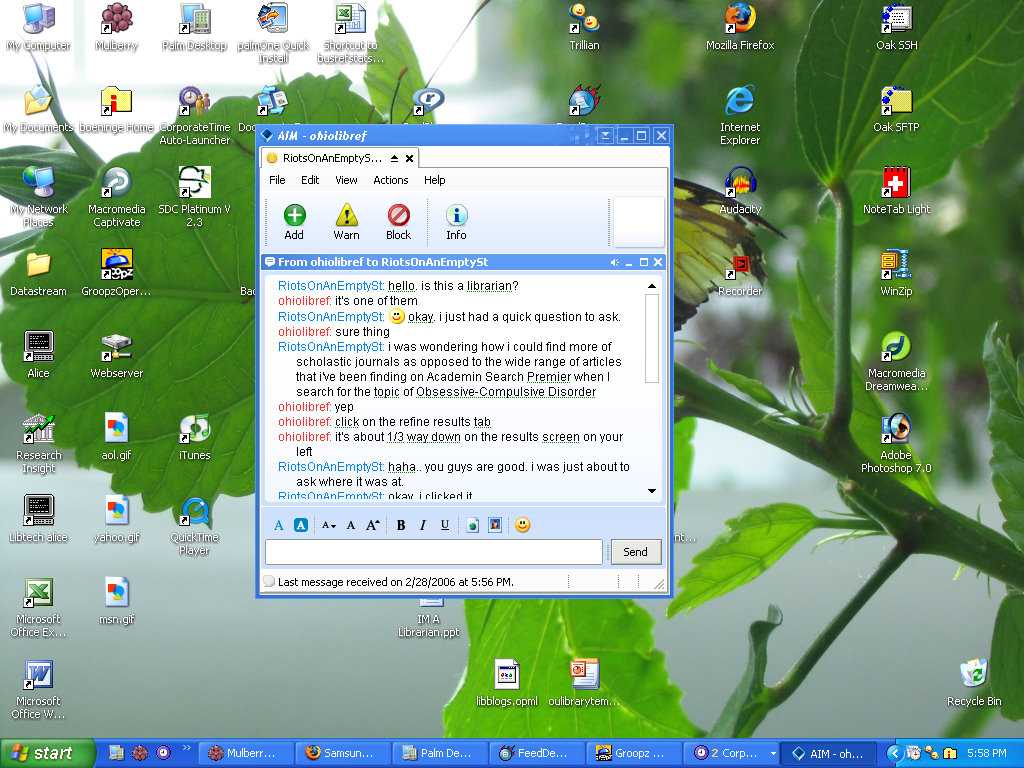Image resolution: width=1024 pixels, height=768 pixels.
Task: Open the Webserver desktop icon
Action: (x=116, y=355)
